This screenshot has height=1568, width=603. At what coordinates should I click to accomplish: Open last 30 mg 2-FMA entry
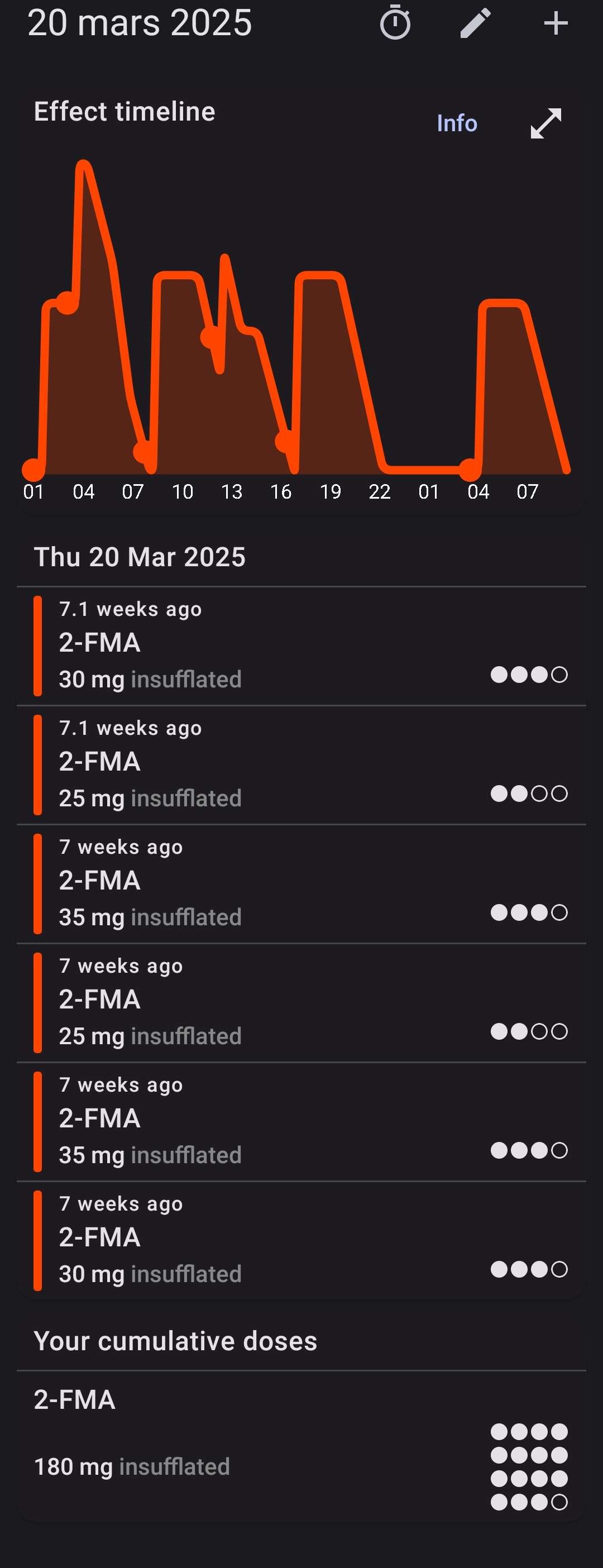click(301, 1241)
